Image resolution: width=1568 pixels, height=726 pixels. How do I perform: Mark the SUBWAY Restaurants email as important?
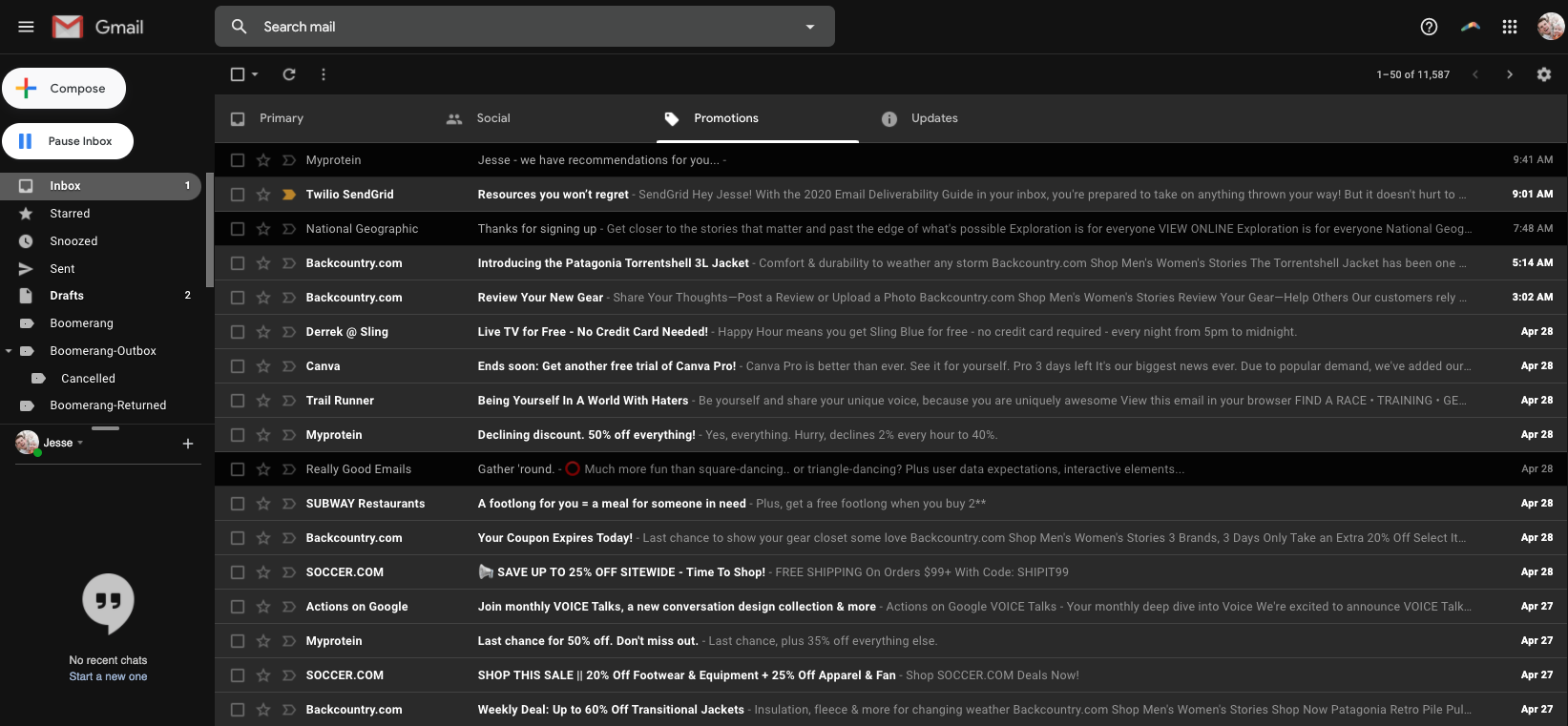289,504
